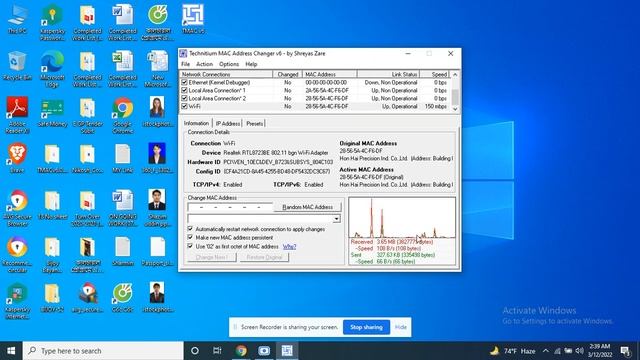Click the new MAC address input field
Viewport: 640px width, 360px height.
coord(230,207)
